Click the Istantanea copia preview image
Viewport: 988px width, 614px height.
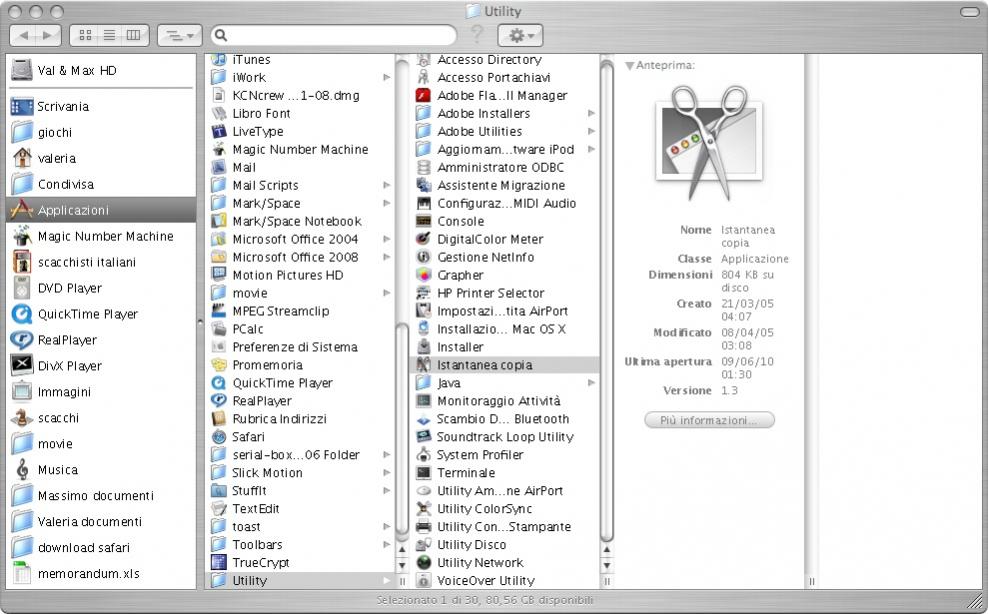(708, 142)
